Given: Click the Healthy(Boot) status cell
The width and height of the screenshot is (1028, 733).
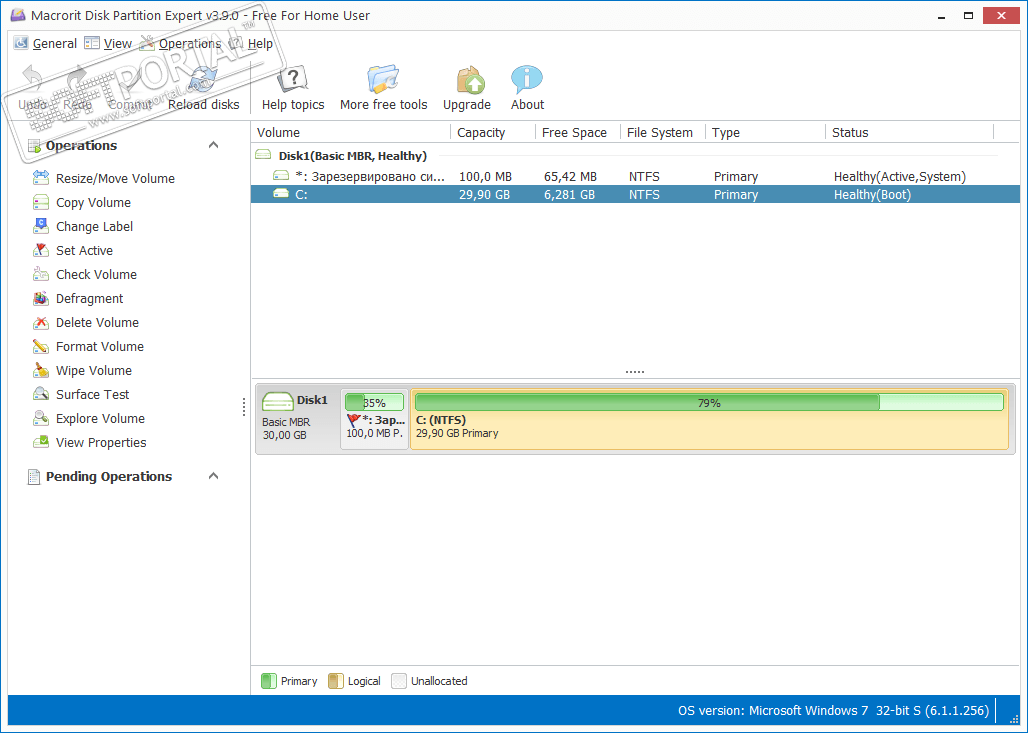Looking at the screenshot, I should (872, 195).
